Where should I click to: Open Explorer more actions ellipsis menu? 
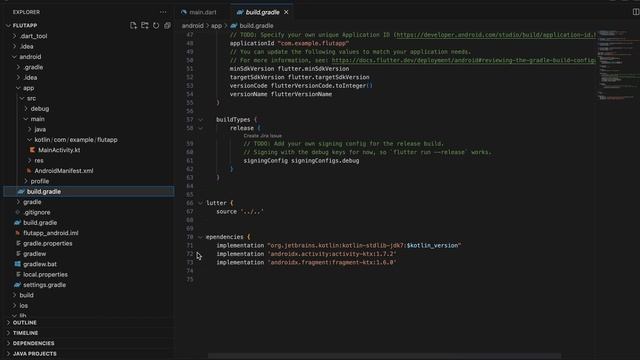pos(163,12)
